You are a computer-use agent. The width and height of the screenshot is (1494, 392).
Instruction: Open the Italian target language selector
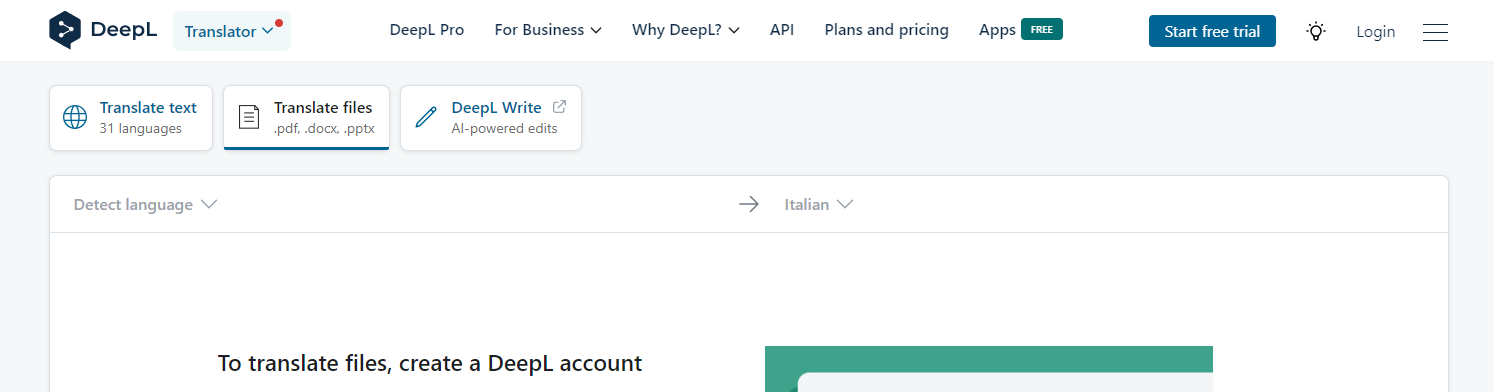(x=818, y=204)
